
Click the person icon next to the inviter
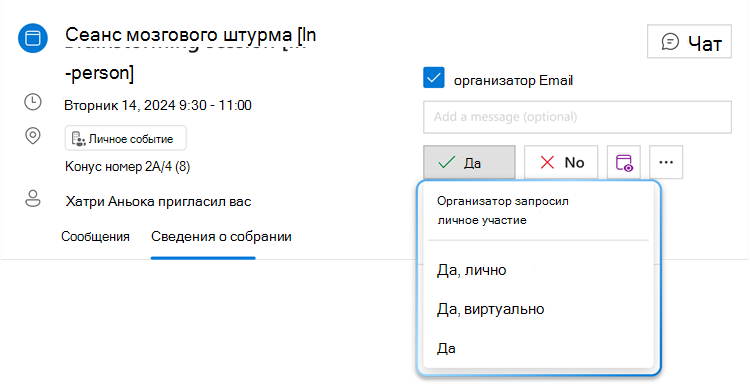[x=33, y=199]
